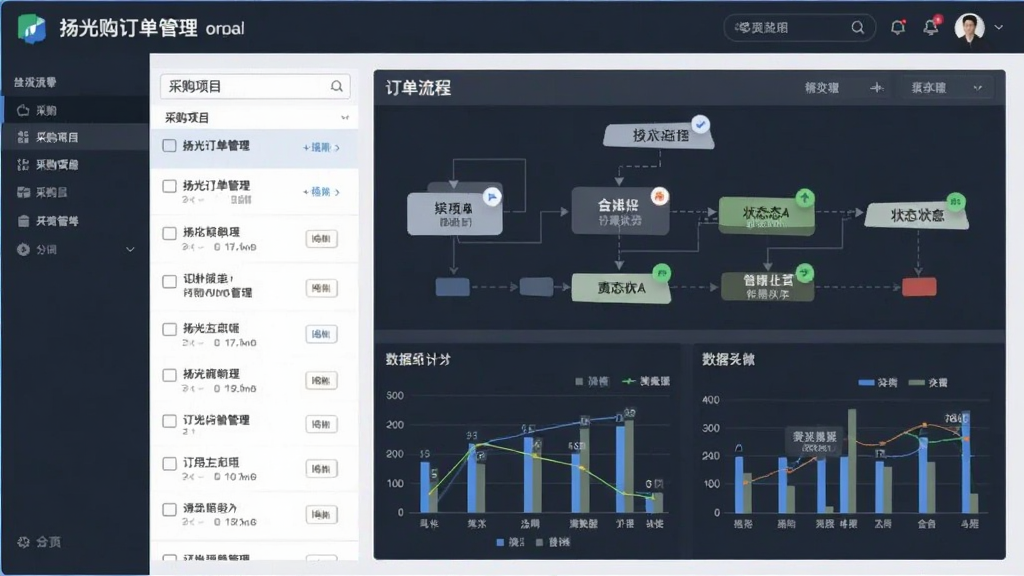1024x576 pixels.
Task: Select the 状态态A flow node
Action: [x=766, y=215]
